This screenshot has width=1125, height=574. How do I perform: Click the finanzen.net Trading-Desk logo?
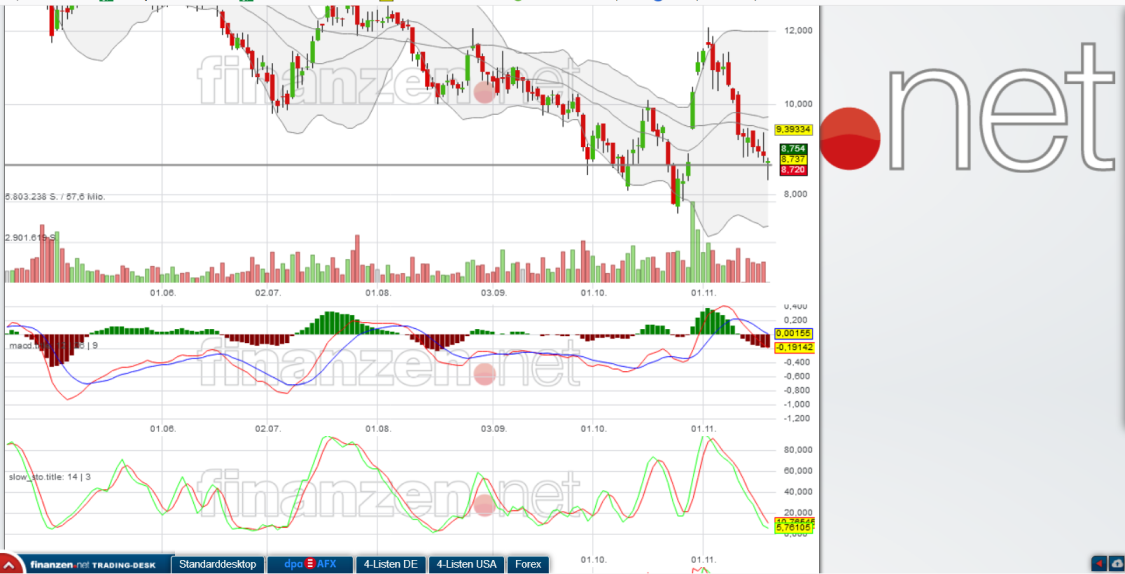[x=93, y=565]
